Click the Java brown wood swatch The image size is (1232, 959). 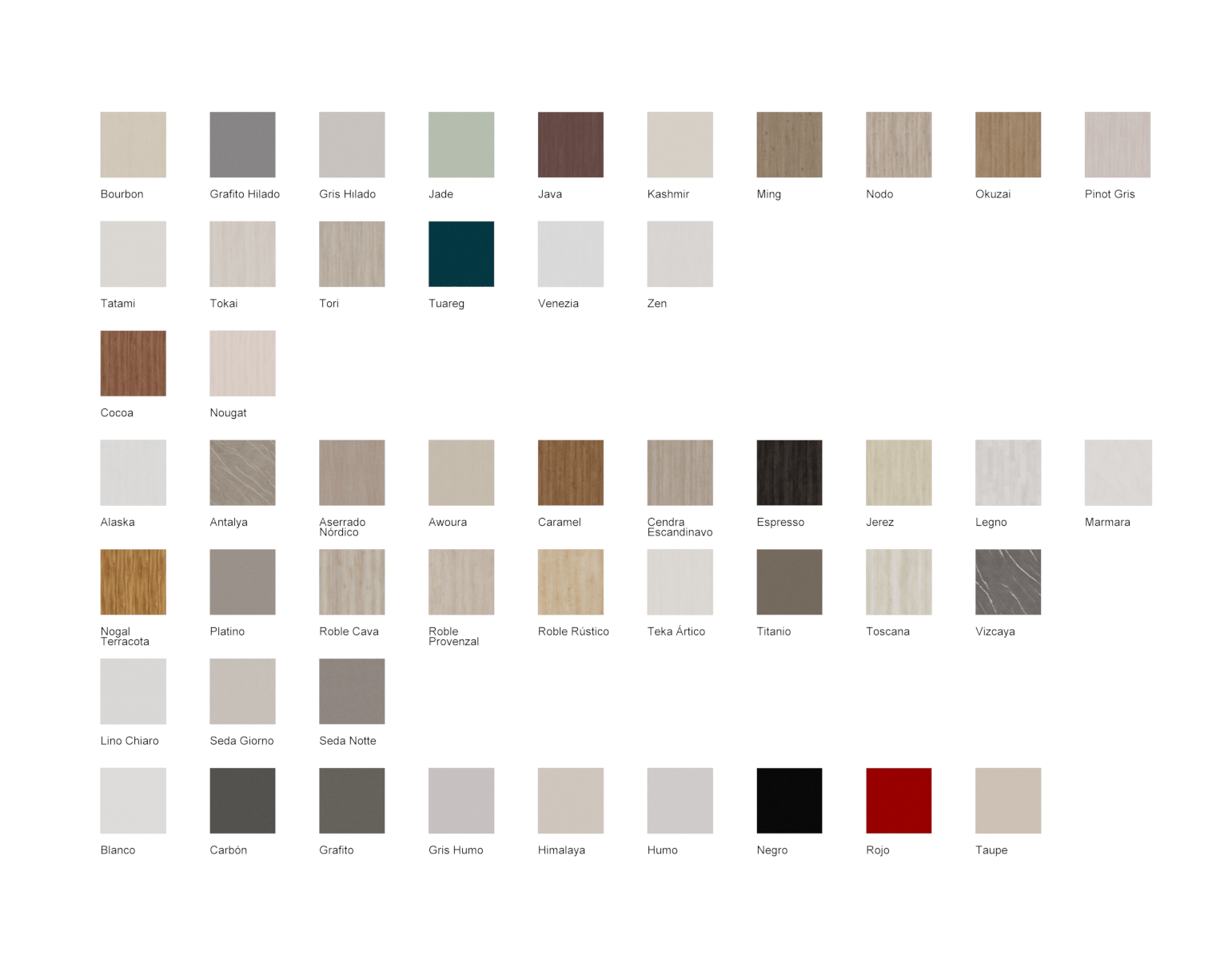tap(571, 145)
